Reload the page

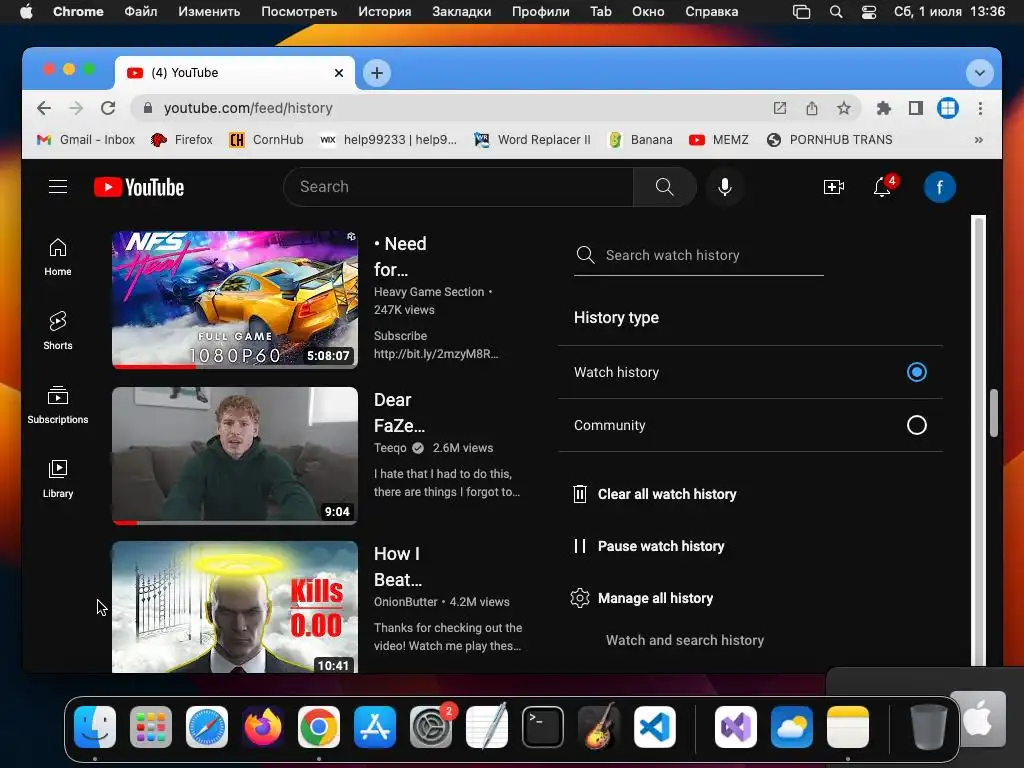pos(108,108)
